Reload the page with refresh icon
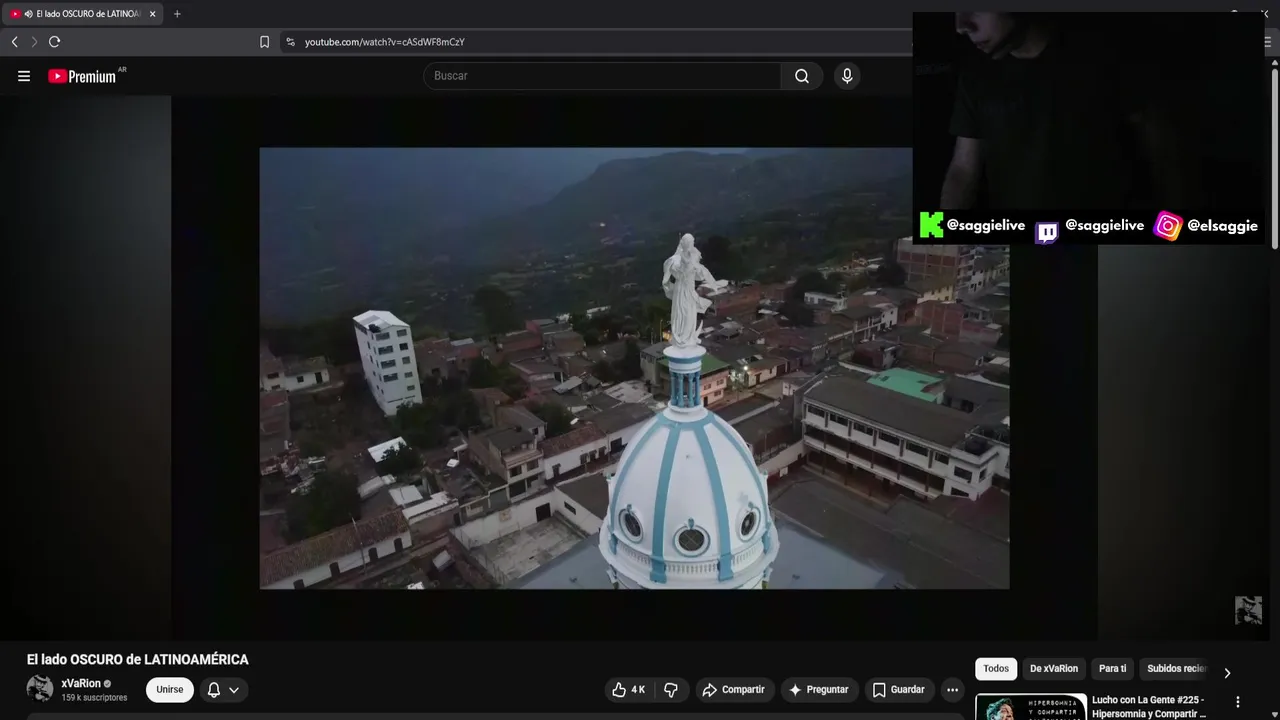1280x720 pixels. click(55, 42)
